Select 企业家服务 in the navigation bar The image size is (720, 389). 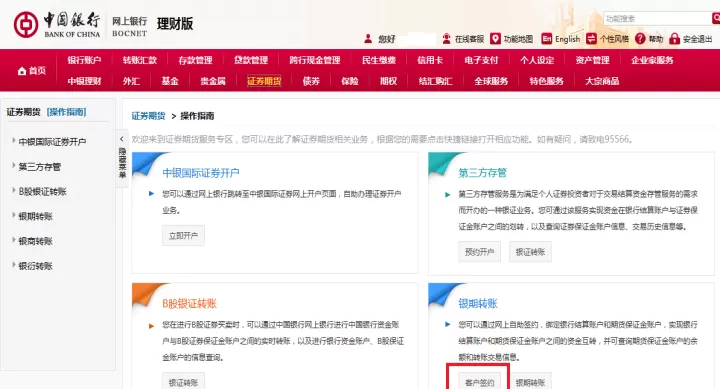[652, 60]
